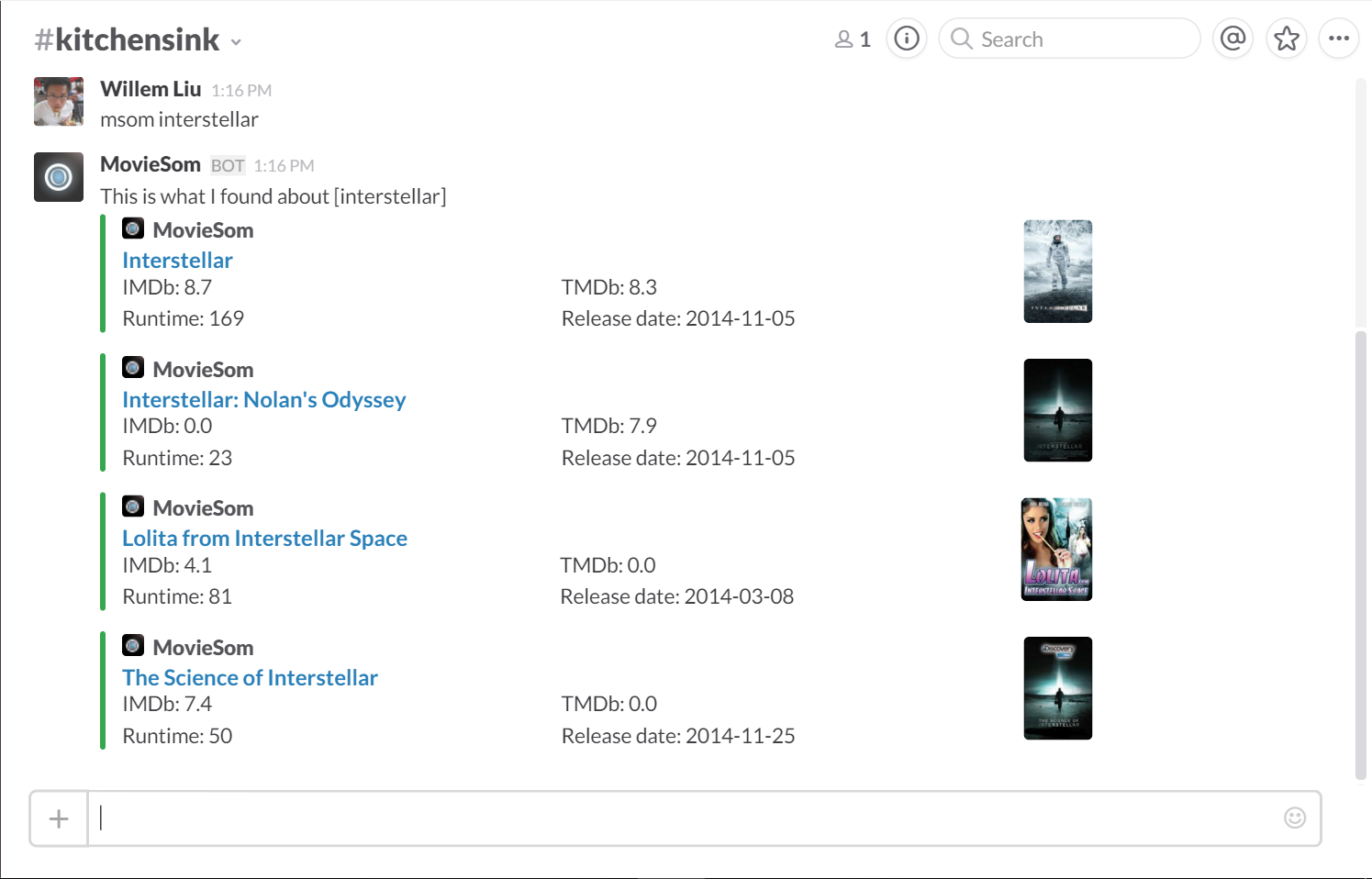Open the emoji picker in message box
The width and height of the screenshot is (1372, 879).
point(1294,818)
